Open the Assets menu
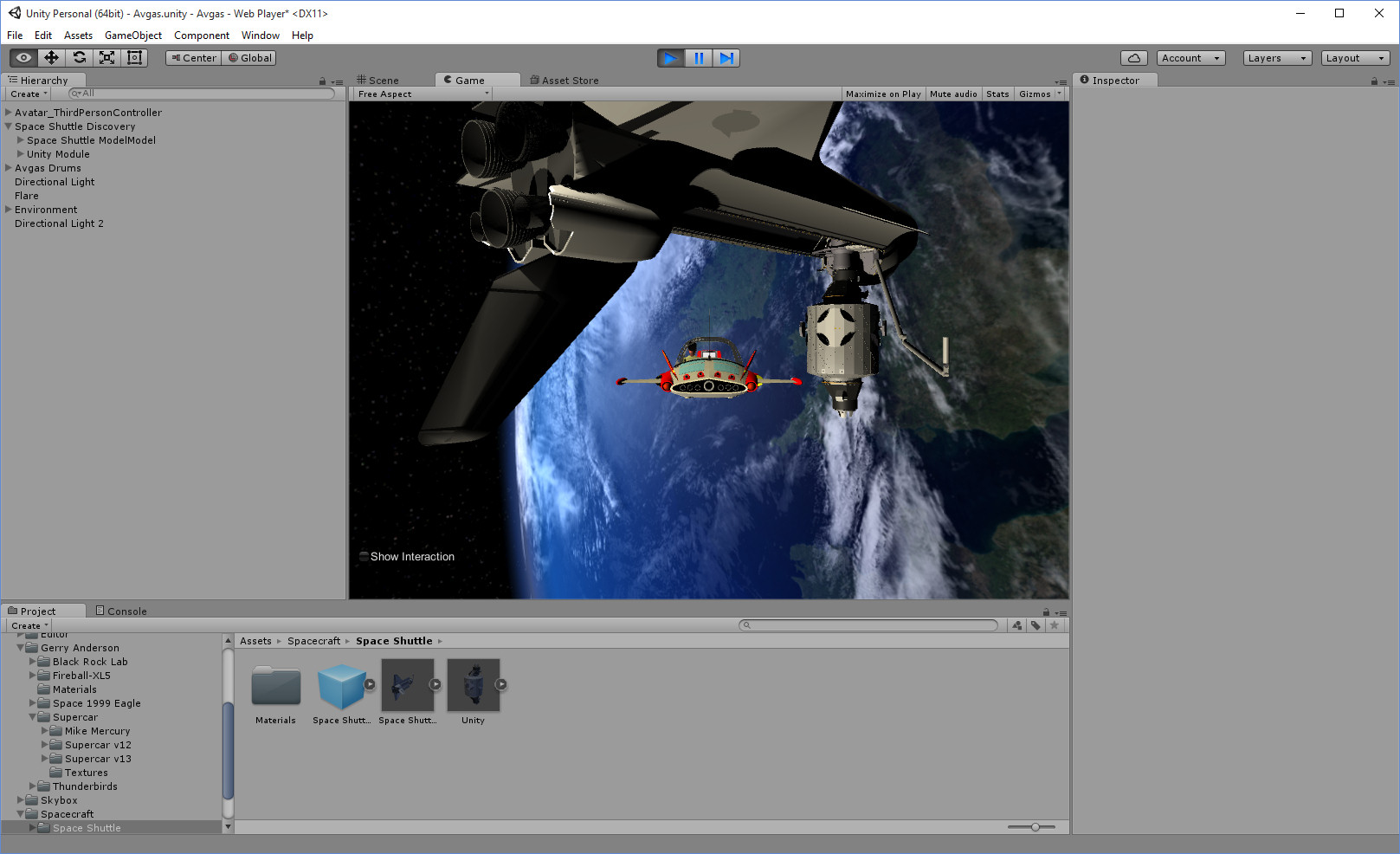 point(78,36)
